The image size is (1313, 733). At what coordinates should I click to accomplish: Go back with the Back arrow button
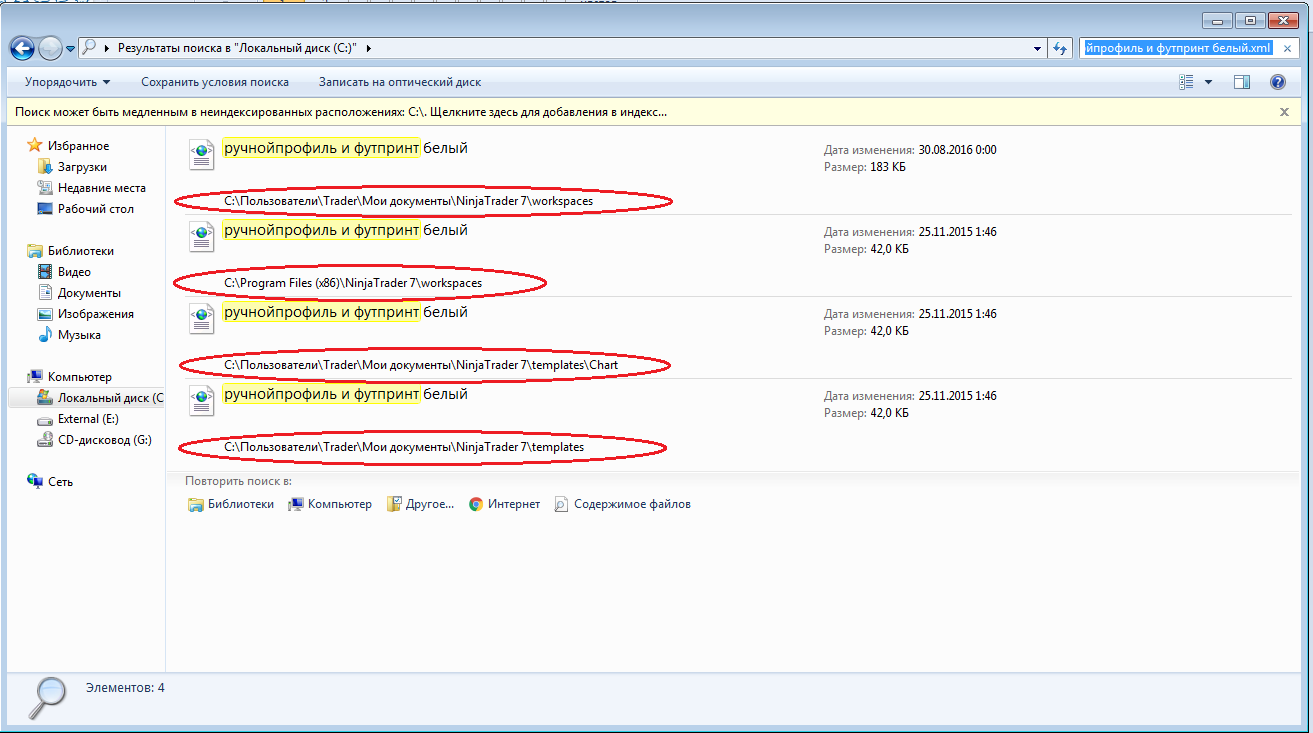[22, 47]
